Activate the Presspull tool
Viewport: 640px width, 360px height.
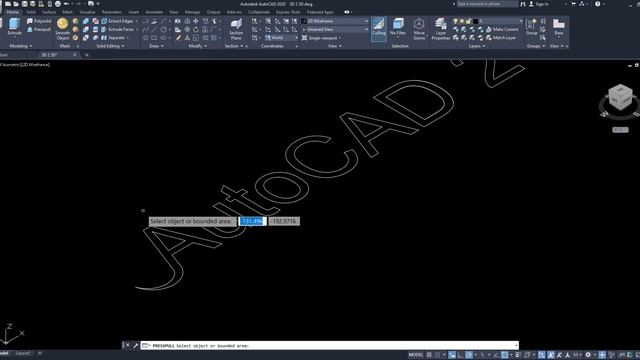pos(39,29)
